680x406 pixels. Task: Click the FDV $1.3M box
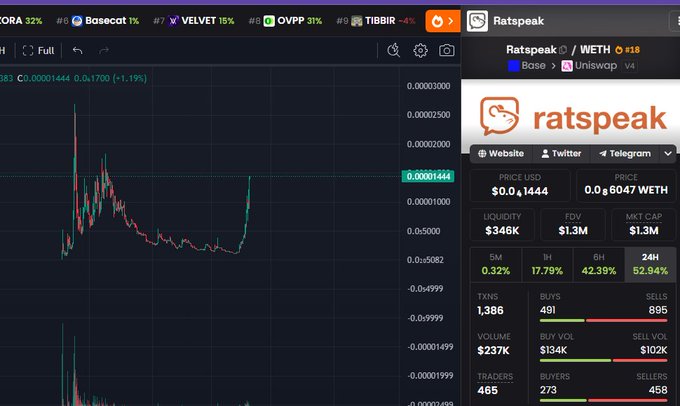click(x=573, y=224)
